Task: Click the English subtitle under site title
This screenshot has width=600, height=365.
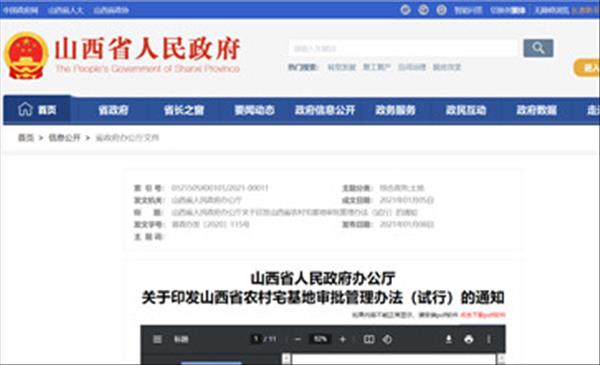Action: (x=148, y=69)
